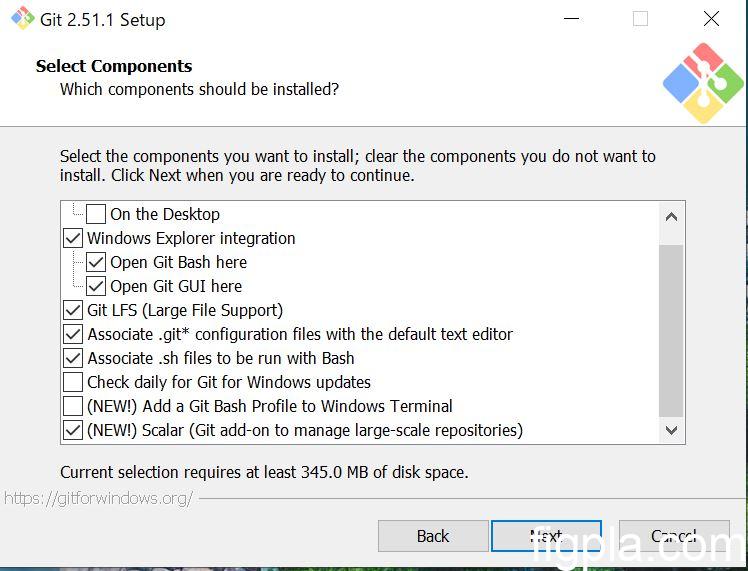The height and width of the screenshot is (571, 748).
Task: Enable Check daily for Git updates
Action: (x=73, y=382)
